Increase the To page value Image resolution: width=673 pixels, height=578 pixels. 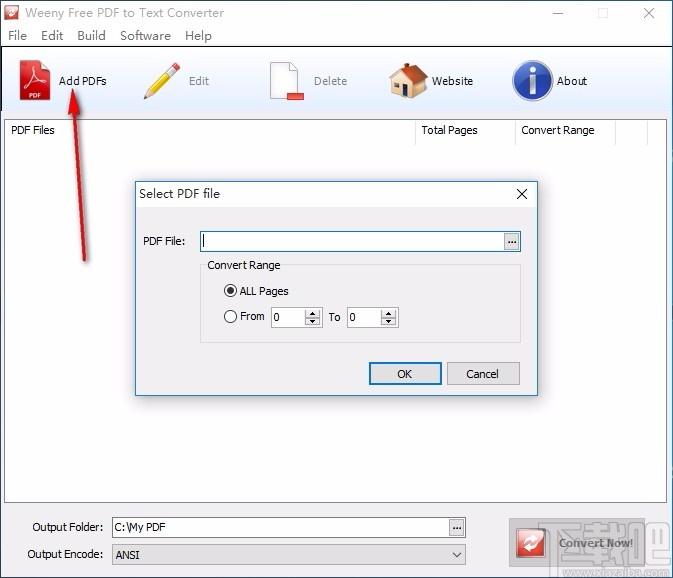388,314
